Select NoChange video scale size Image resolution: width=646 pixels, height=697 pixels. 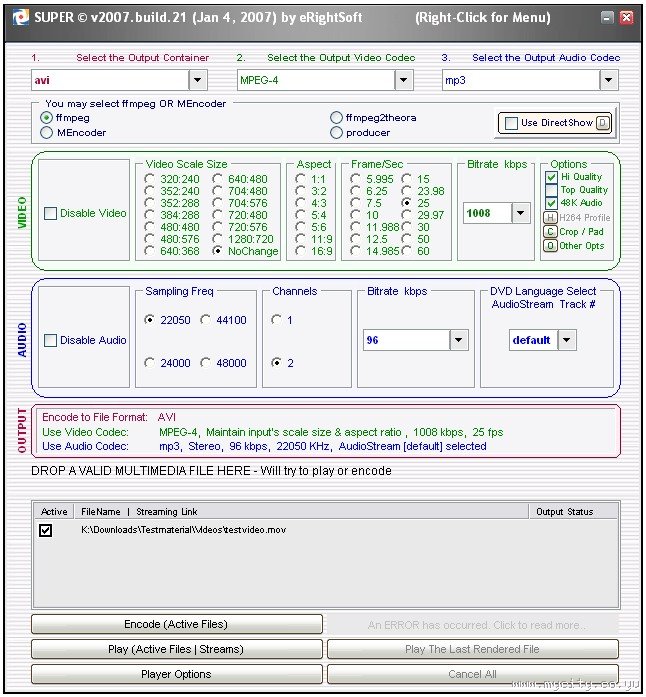(217, 251)
